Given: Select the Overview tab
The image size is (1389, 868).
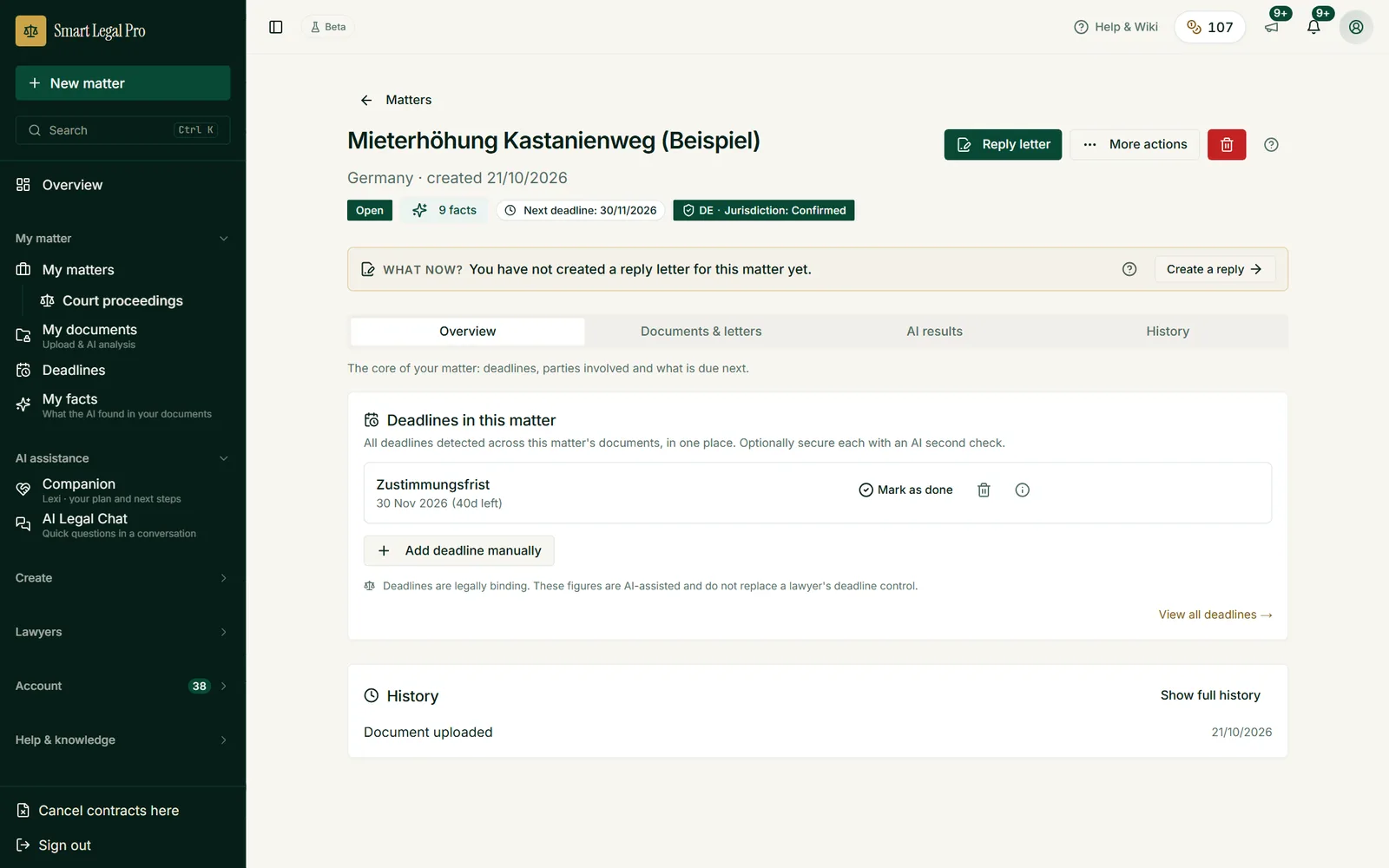Looking at the screenshot, I should tap(467, 332).
